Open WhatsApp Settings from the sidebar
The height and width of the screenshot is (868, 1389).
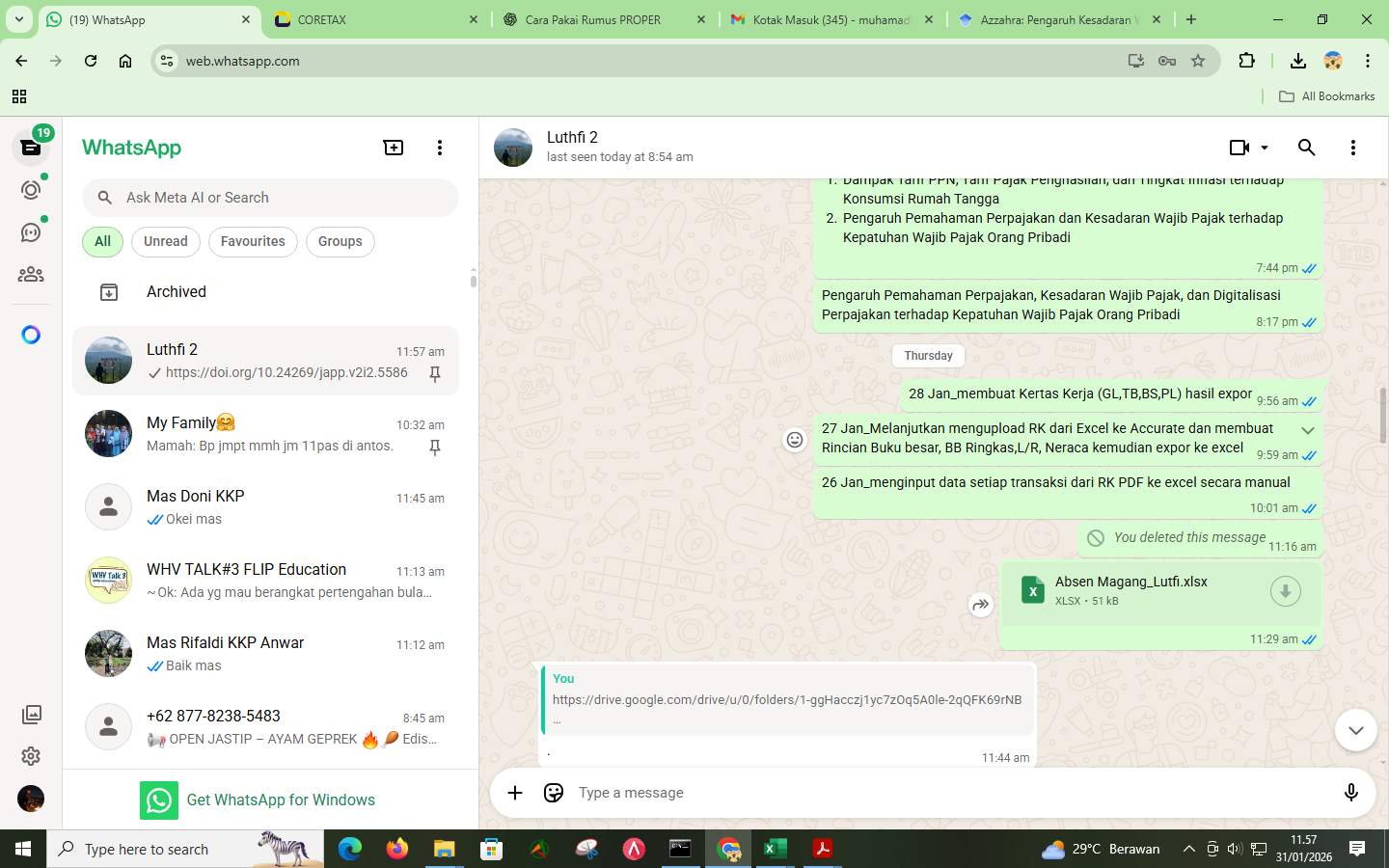tap(30, 756)
